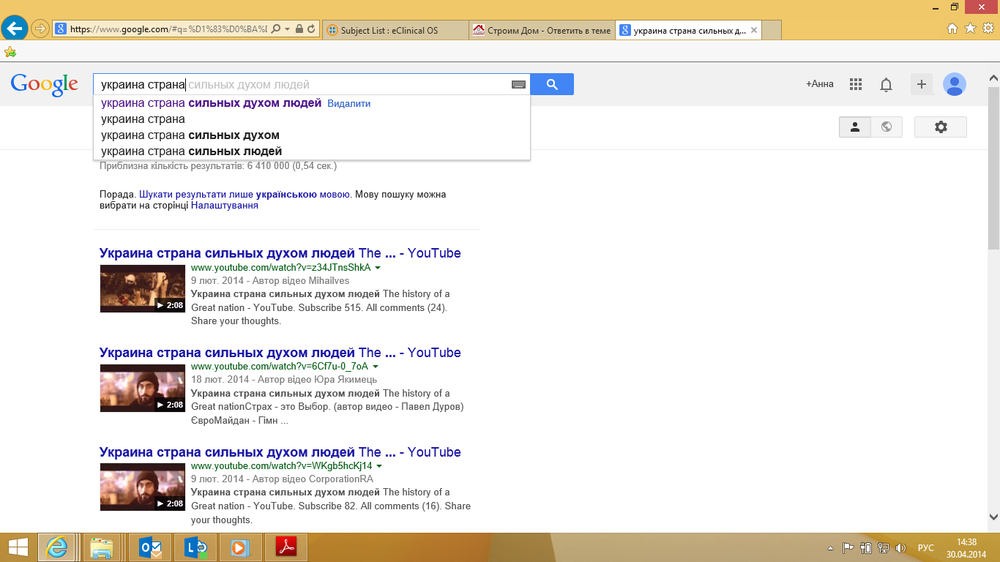This screenshot has width=1000, height=562.
Task: Open a new empty browser tab
Action: pyautogui.click(x=772, y=30)
